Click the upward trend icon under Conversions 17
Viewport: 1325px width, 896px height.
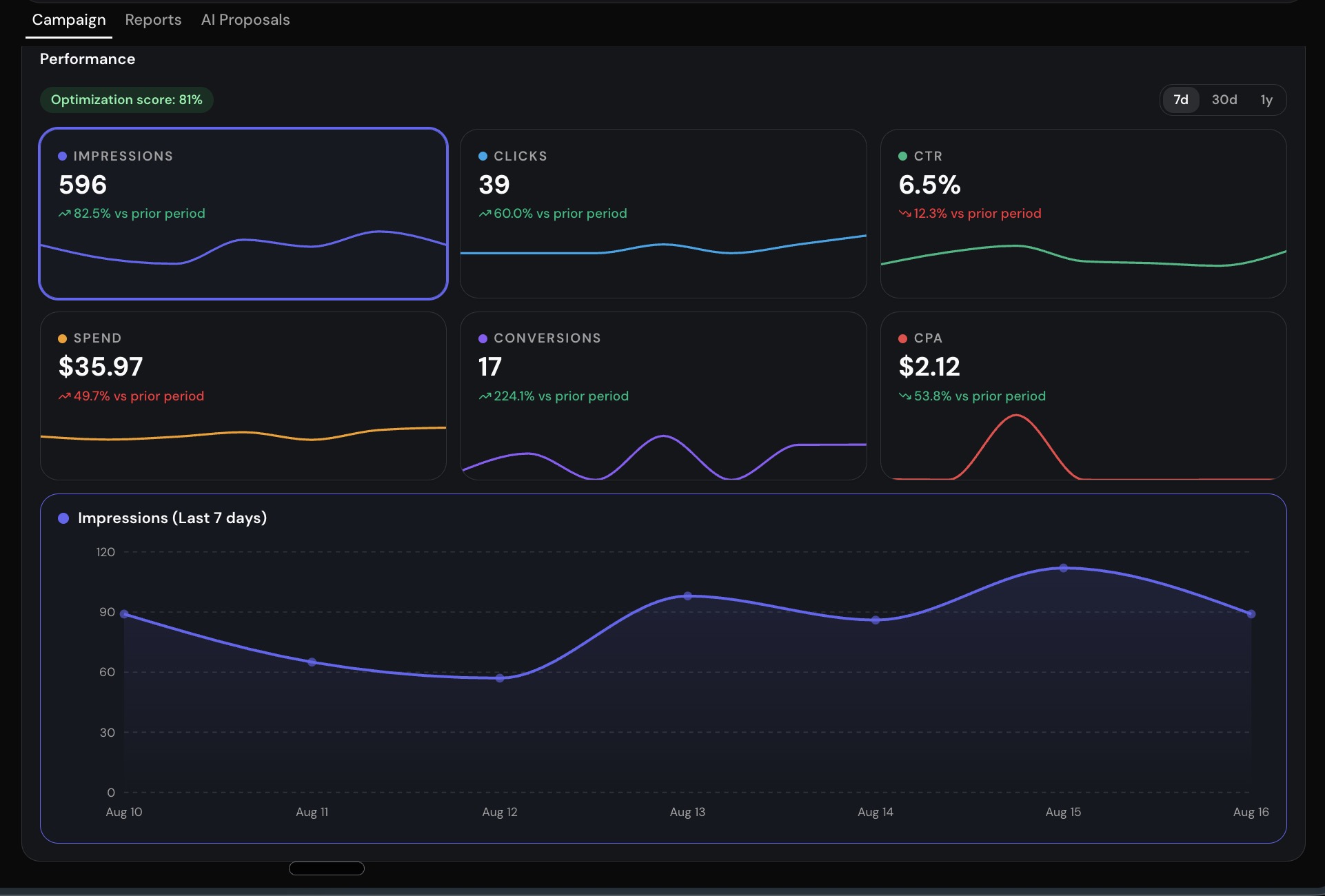pos(485,396)
